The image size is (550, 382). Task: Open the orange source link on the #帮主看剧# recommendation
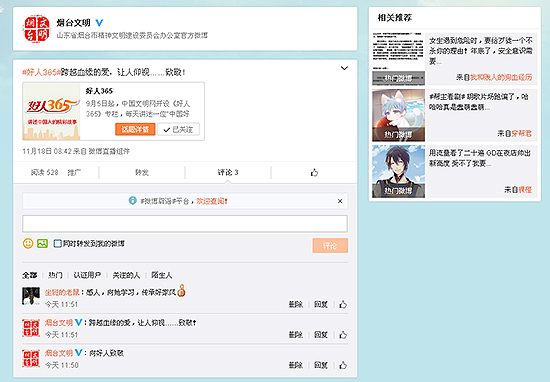[522, 133]
